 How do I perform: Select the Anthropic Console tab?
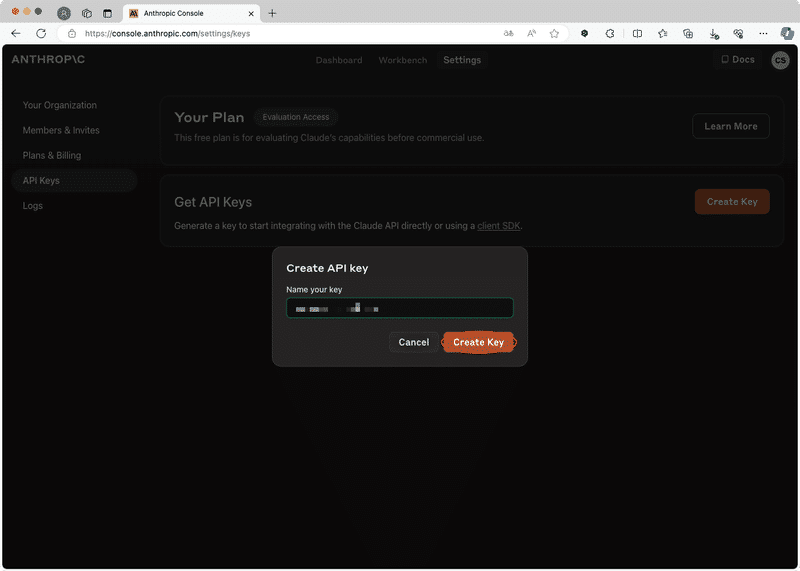[191, 14]
